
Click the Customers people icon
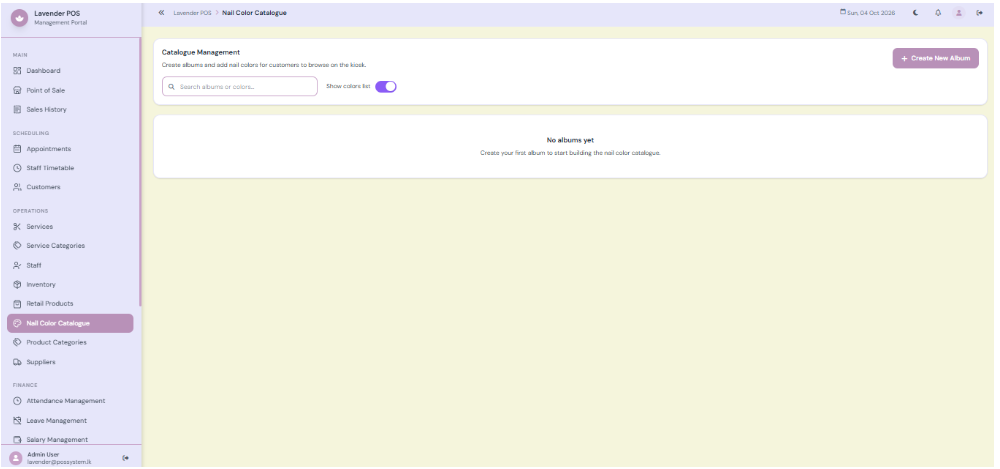coord(17,188)
